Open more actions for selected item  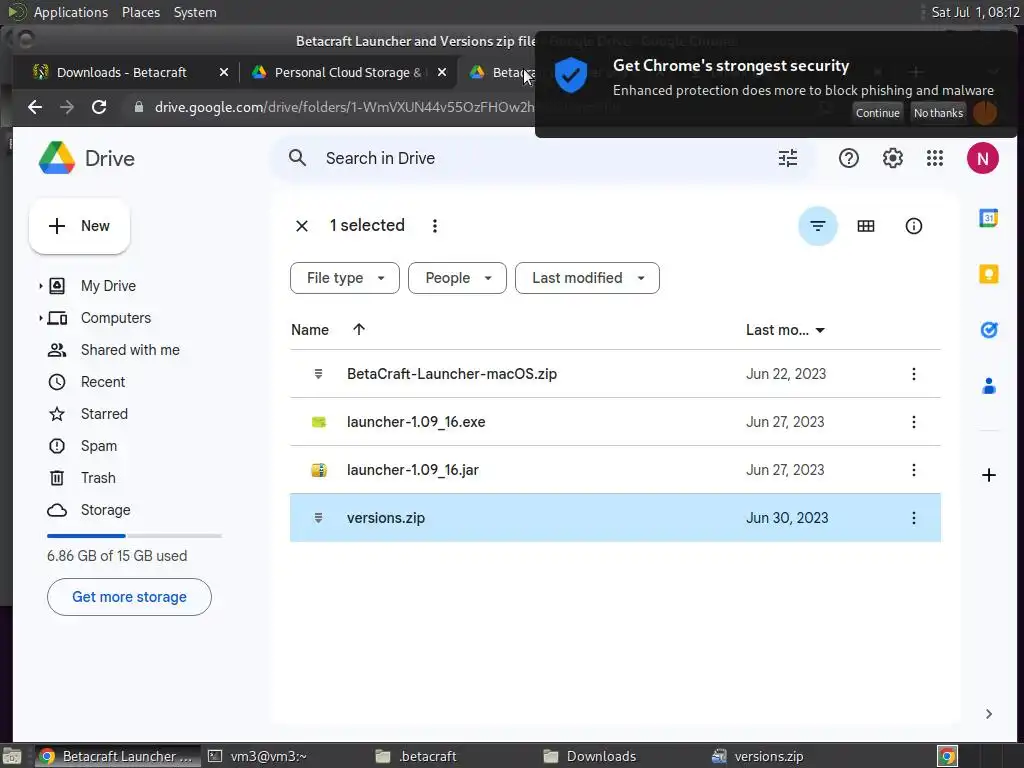coord(434,226)
